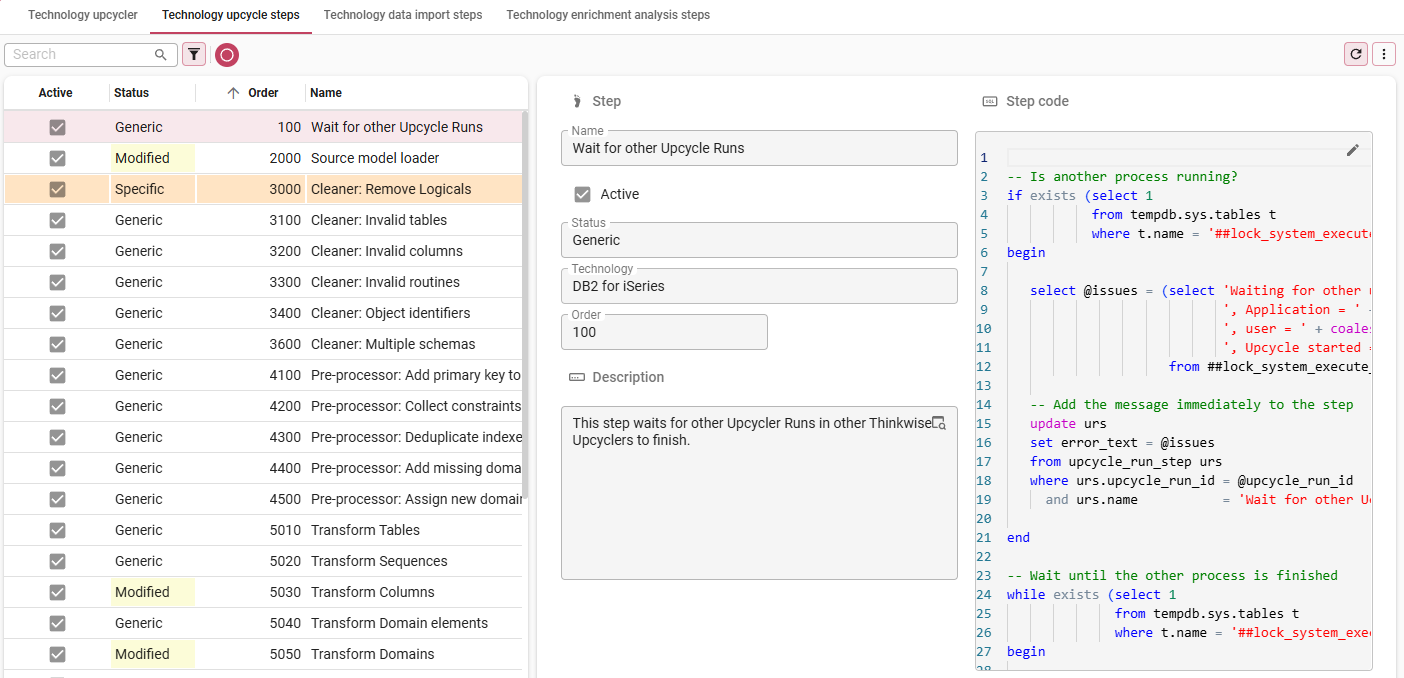Click the red circle toolbar button
Screen dimensions: 1404x678
[227, 55]
